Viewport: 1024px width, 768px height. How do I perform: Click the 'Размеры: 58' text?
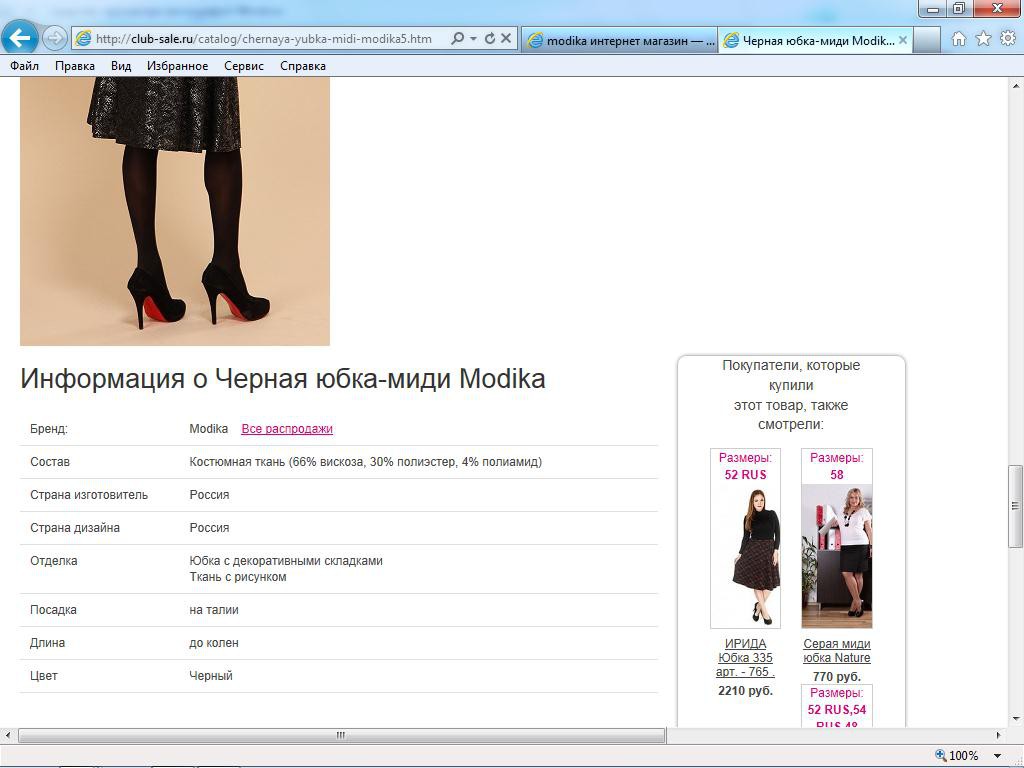coord(837,466)
